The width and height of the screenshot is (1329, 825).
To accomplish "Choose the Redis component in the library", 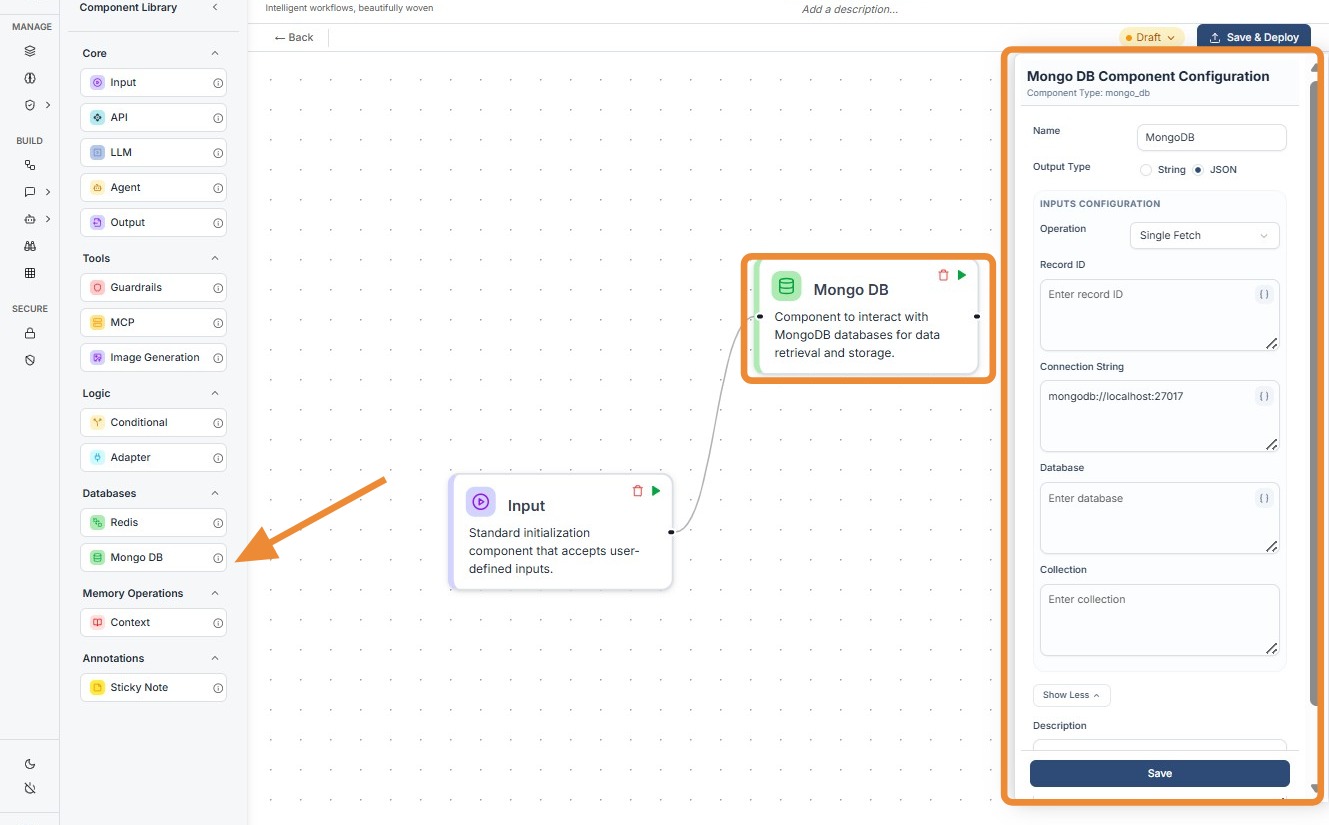I will 153,523.
